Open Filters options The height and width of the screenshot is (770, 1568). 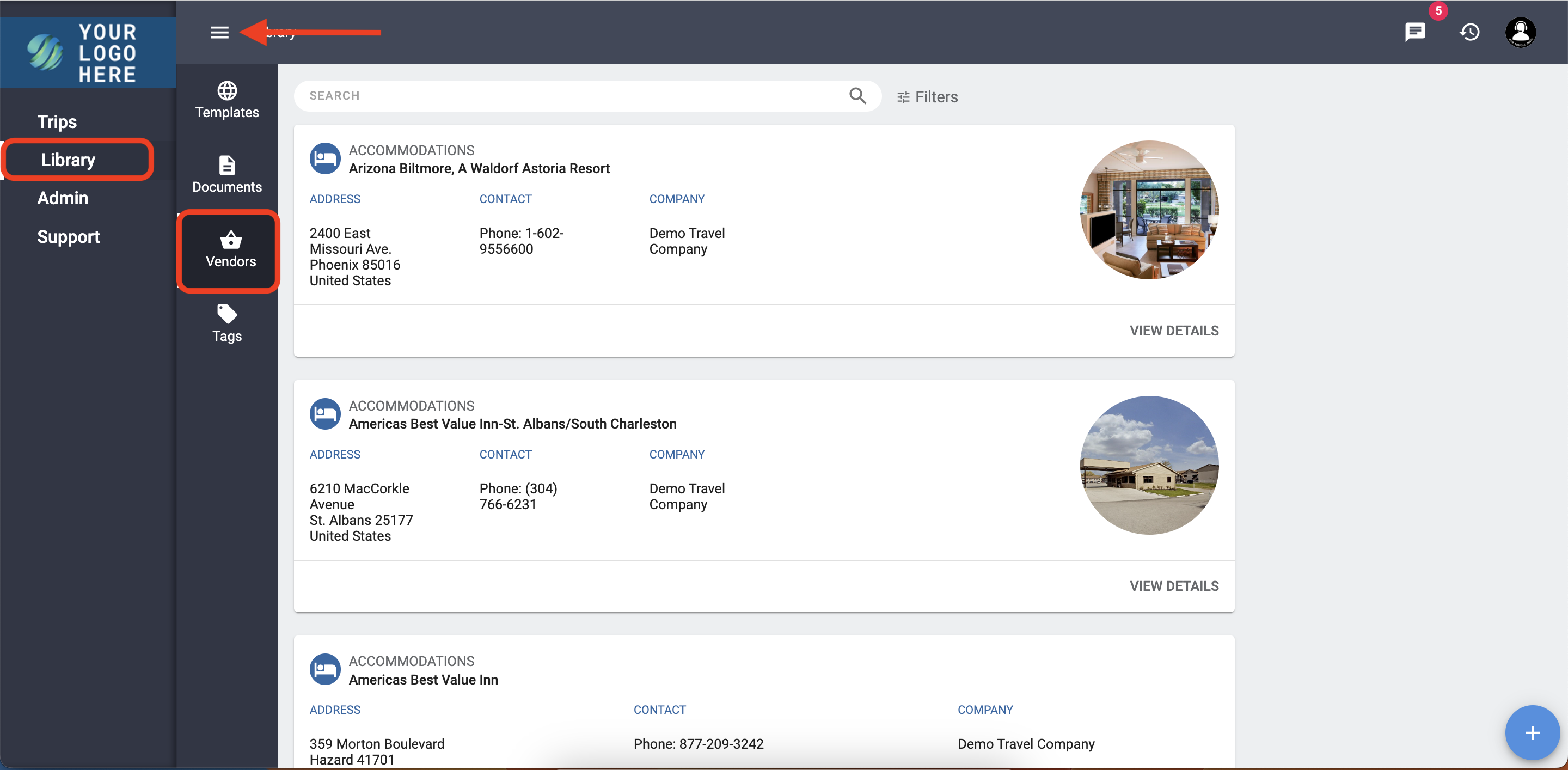tap(927, 97)
